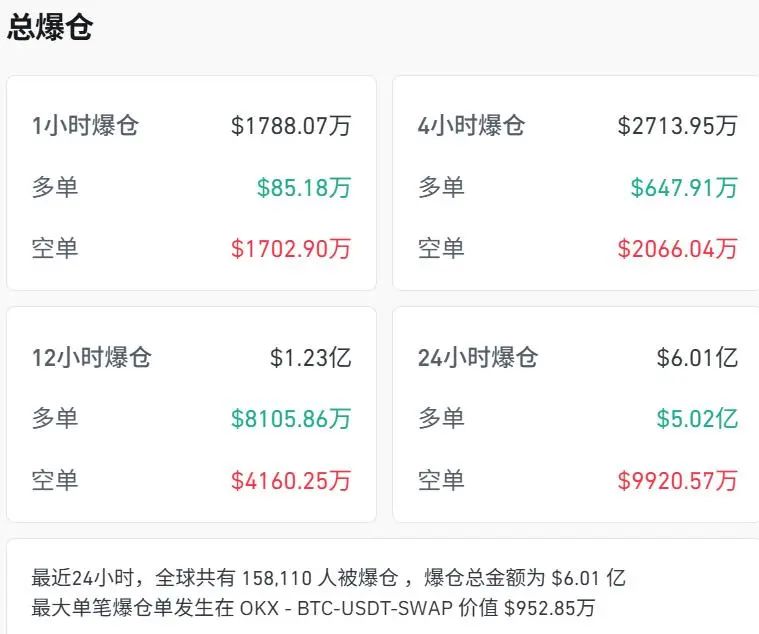Image resolution: width=759 pixels, height=634 pixels.
Task: Click the green long value $5.02亿
Action: click(x=697, y=419)
